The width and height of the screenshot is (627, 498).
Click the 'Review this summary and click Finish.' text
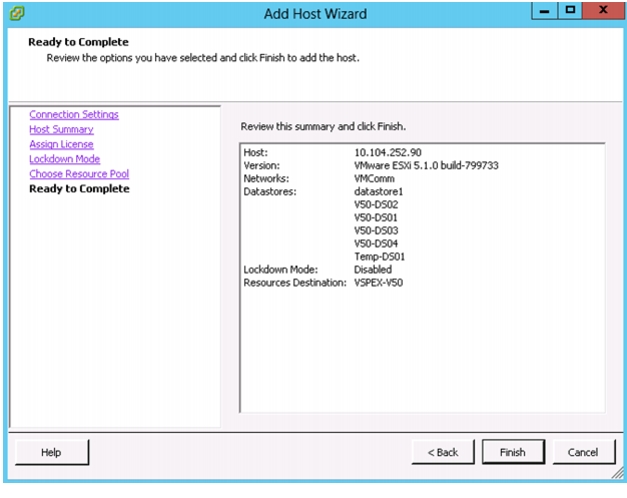[323, 126]
